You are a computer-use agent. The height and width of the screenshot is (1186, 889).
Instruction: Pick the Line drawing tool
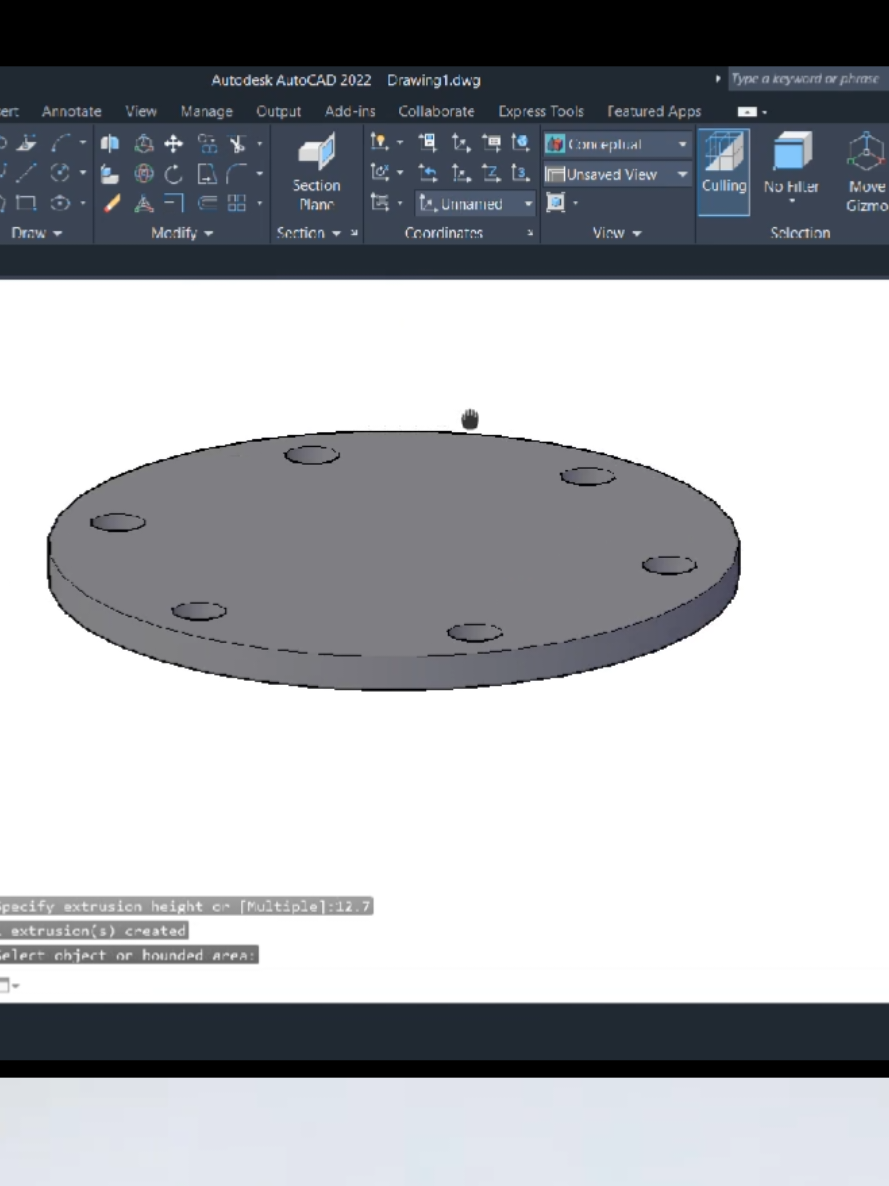26,173
